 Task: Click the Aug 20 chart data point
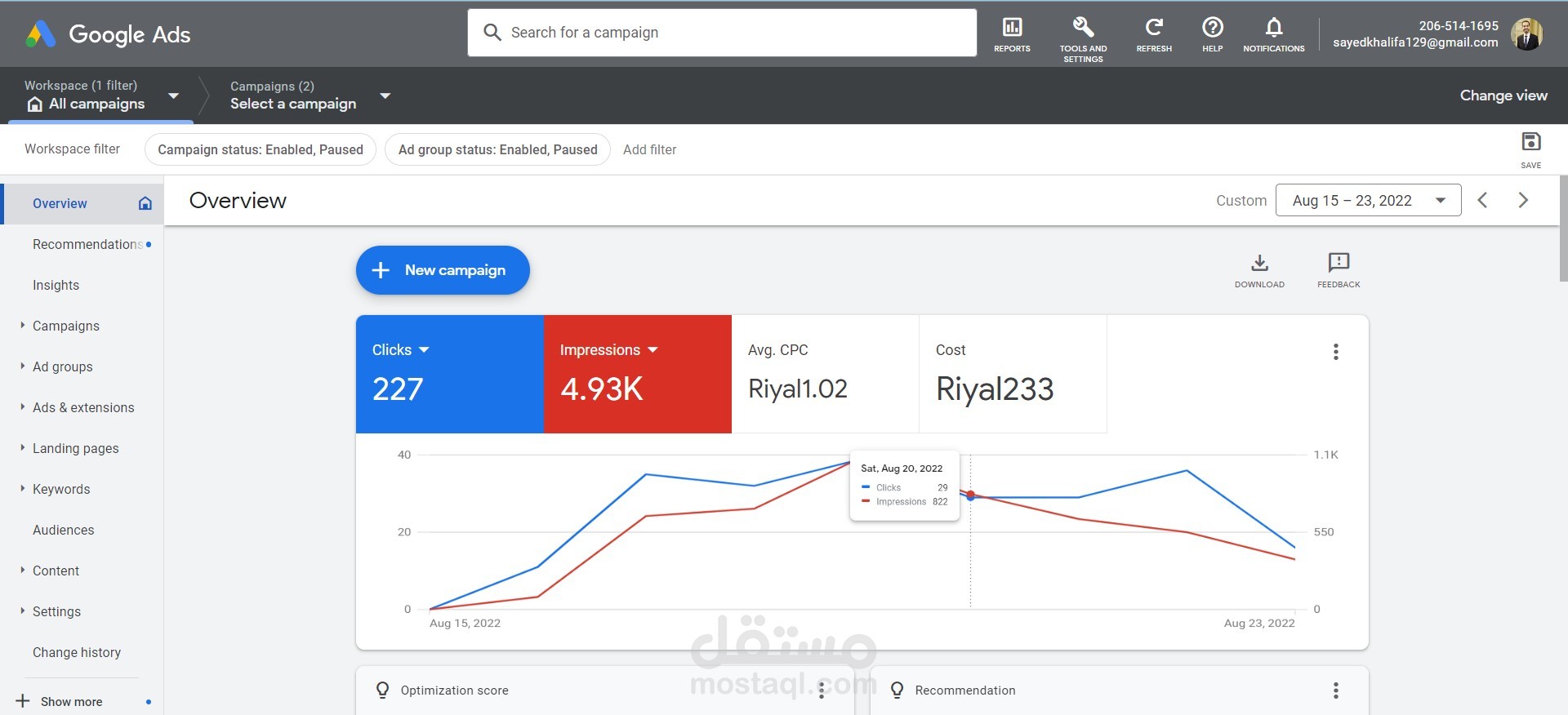970,495
